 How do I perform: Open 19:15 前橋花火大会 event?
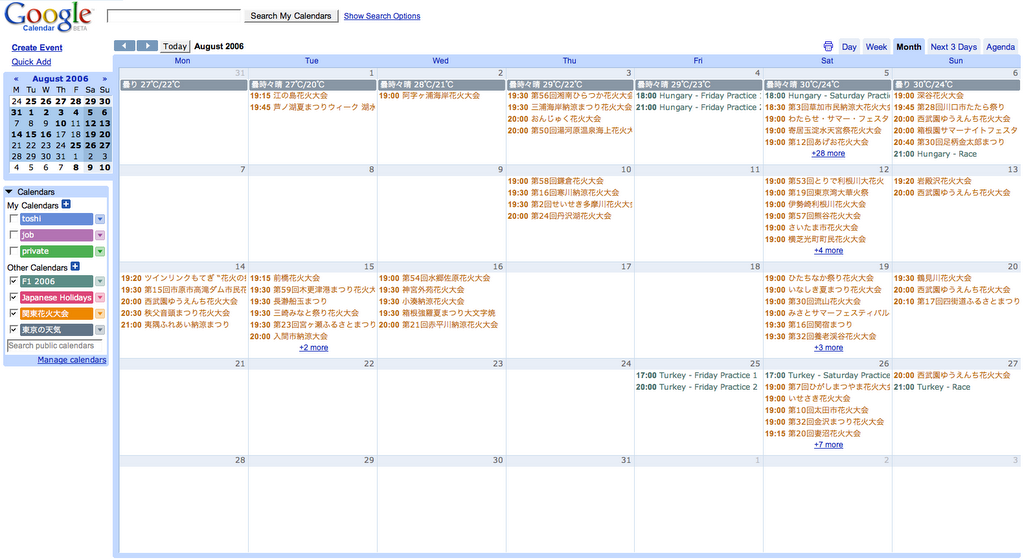pos(285,278)
